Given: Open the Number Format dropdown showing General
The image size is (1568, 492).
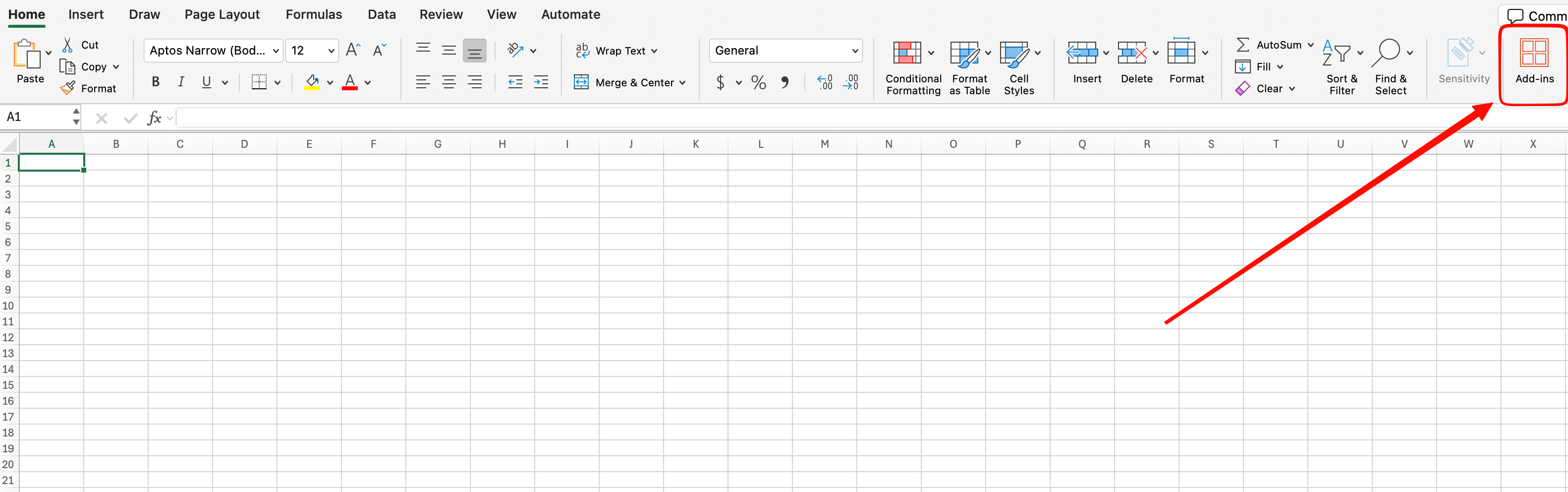Looking at the screenshot, I should point(785,51).
